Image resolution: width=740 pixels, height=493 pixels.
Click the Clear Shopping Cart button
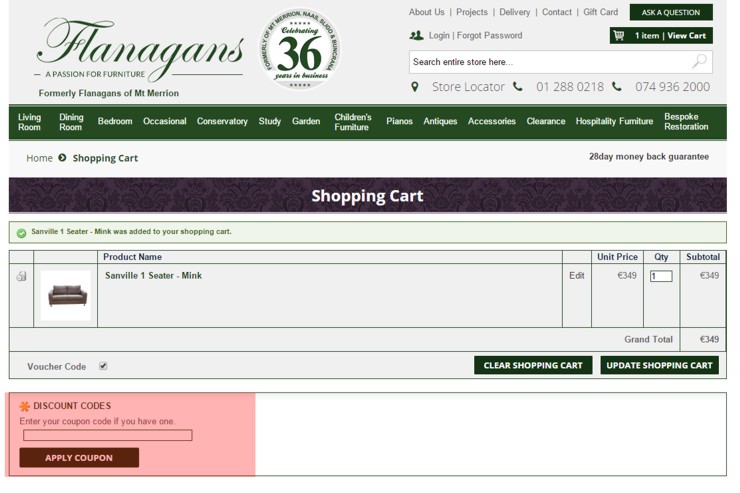[533, 365]
